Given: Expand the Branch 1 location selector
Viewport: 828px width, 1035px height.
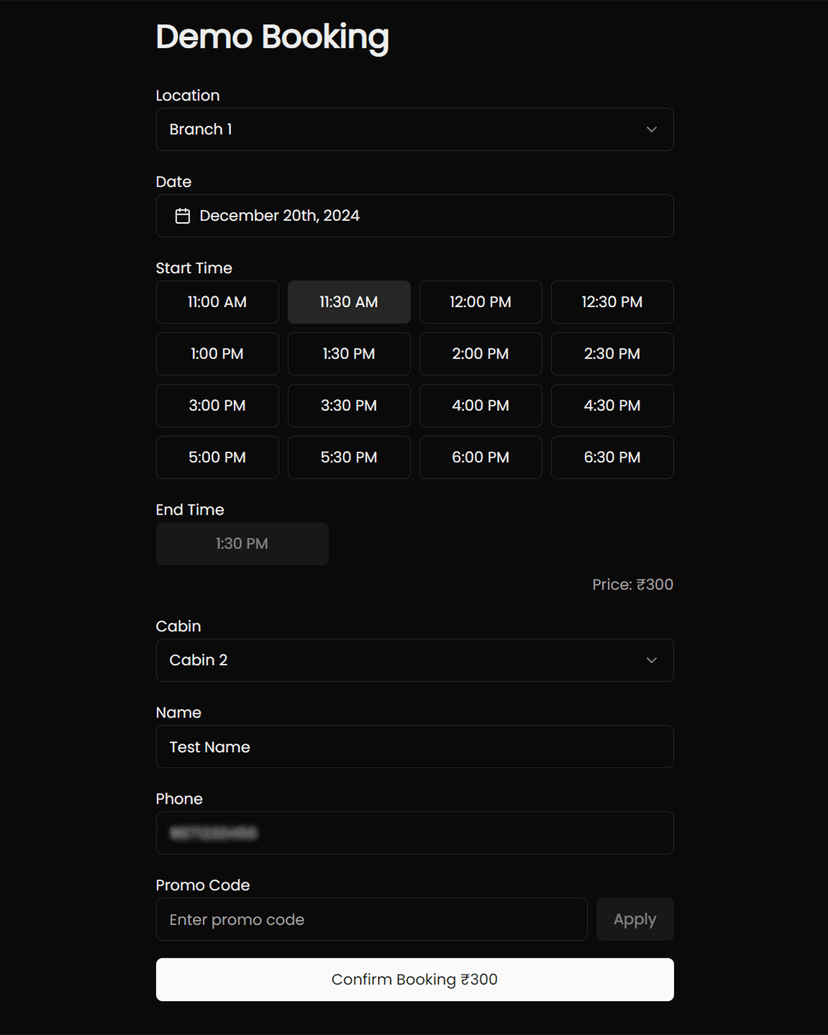Looking at the screenshot, I should (414, 129).
